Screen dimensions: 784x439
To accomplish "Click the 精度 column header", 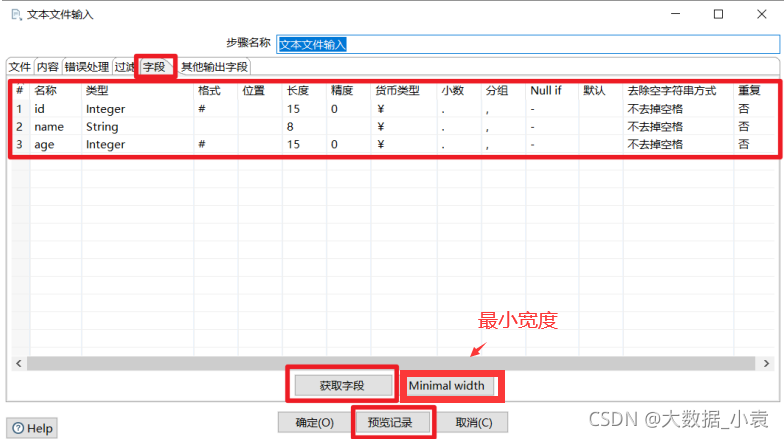I will (x=349, y=90).
